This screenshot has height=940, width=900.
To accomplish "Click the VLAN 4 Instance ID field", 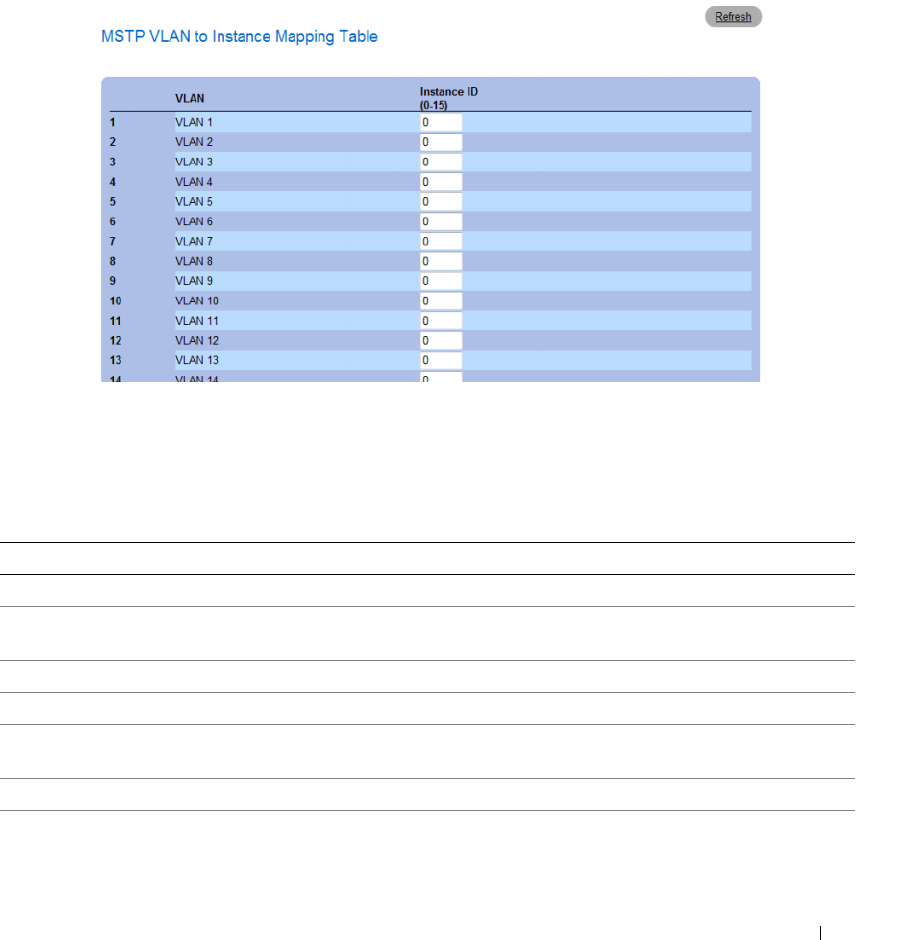I will [x=441, y=182].
